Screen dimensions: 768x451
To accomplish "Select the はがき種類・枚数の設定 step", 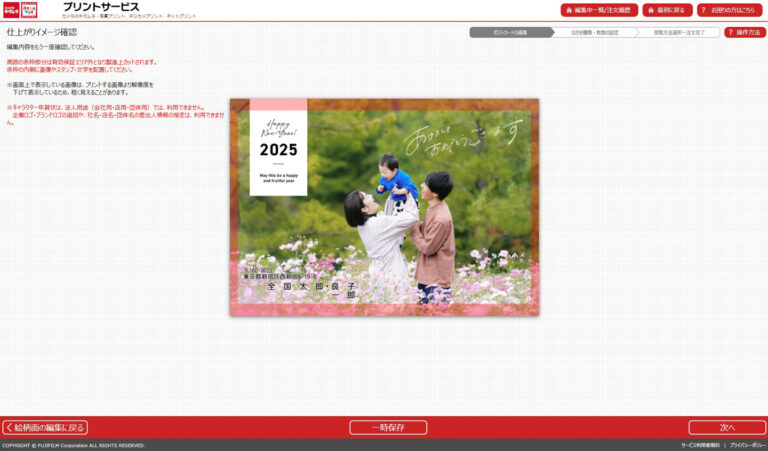I will [594, 32].
